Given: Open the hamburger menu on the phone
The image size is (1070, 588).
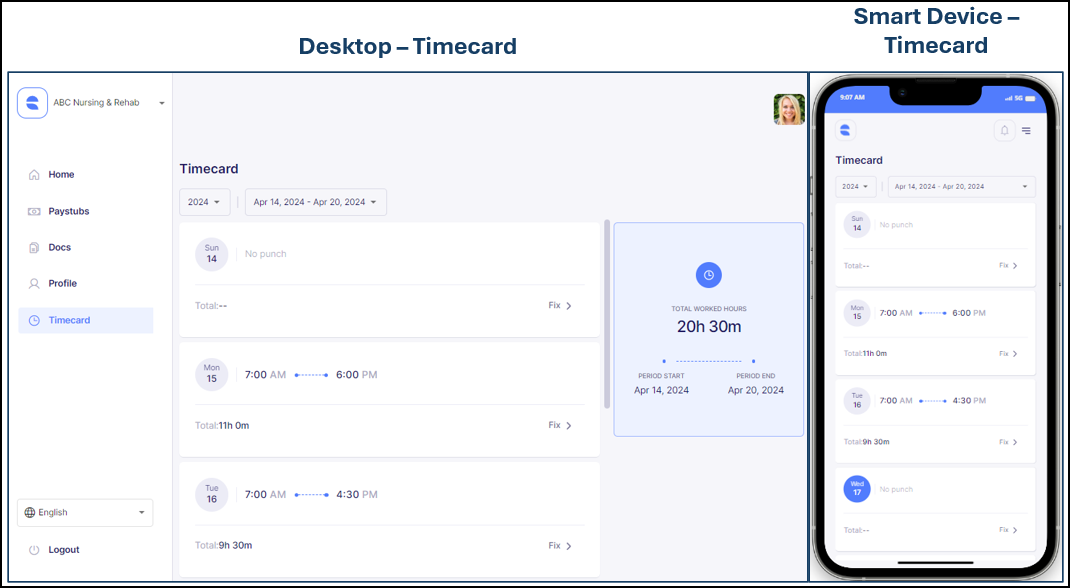Looking at the screenshot, I should coord(1026,130).
